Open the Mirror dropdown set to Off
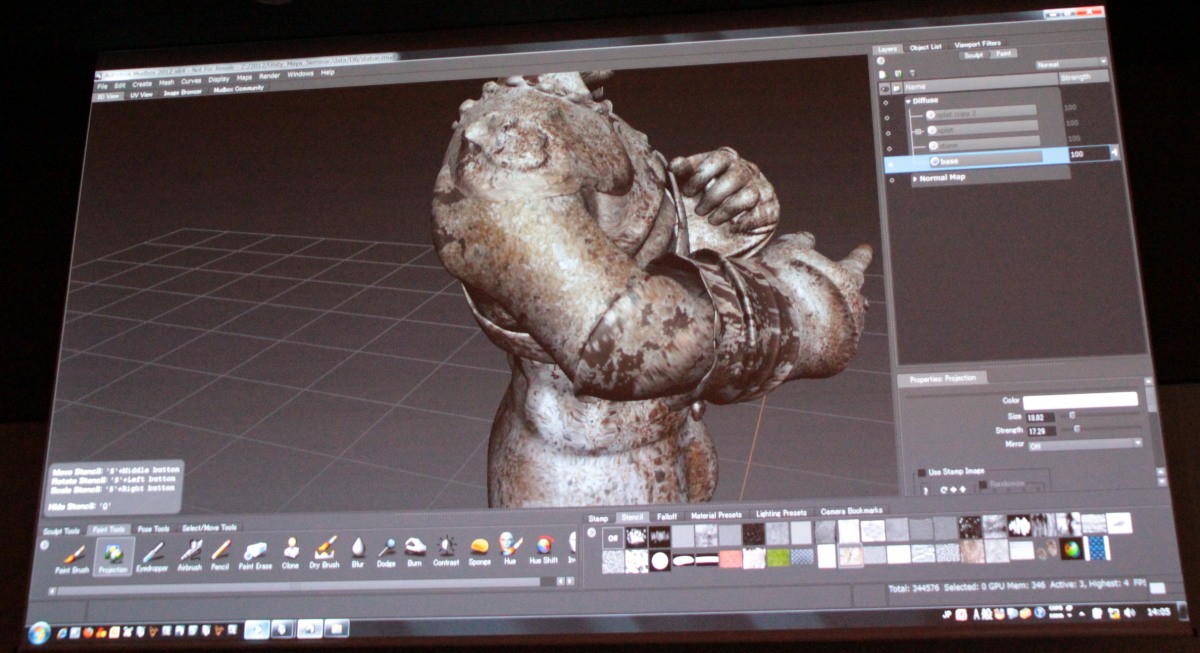Screen dimensions: 1200x653 click(1084, 443)
